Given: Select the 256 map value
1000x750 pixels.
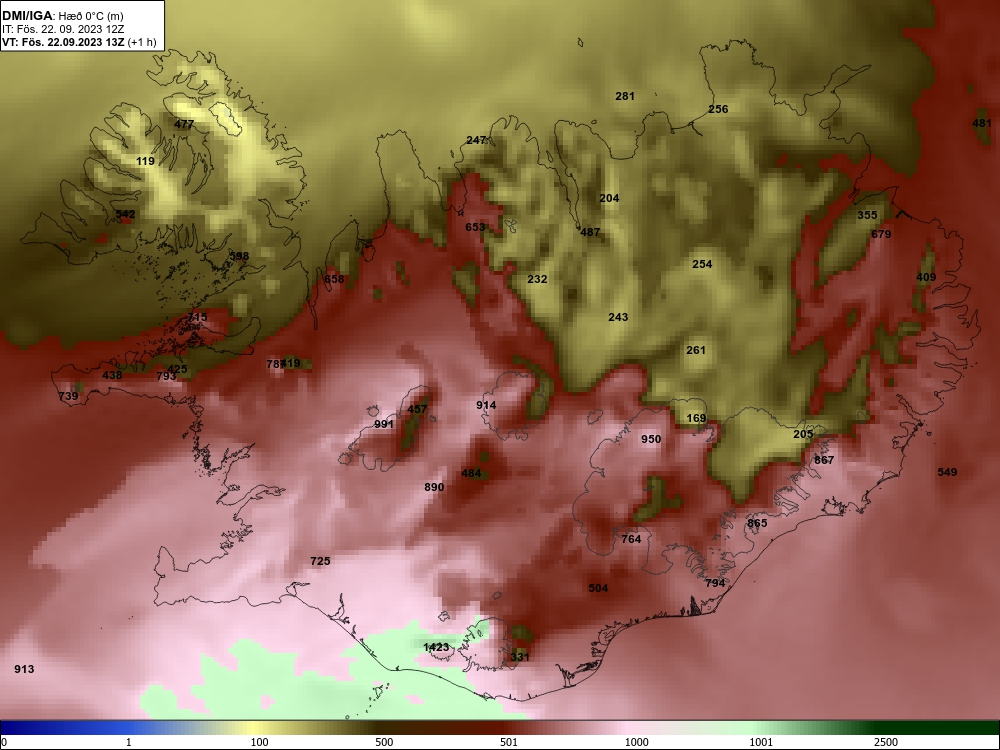Looking at the screenshot, I should pos(718,109).
